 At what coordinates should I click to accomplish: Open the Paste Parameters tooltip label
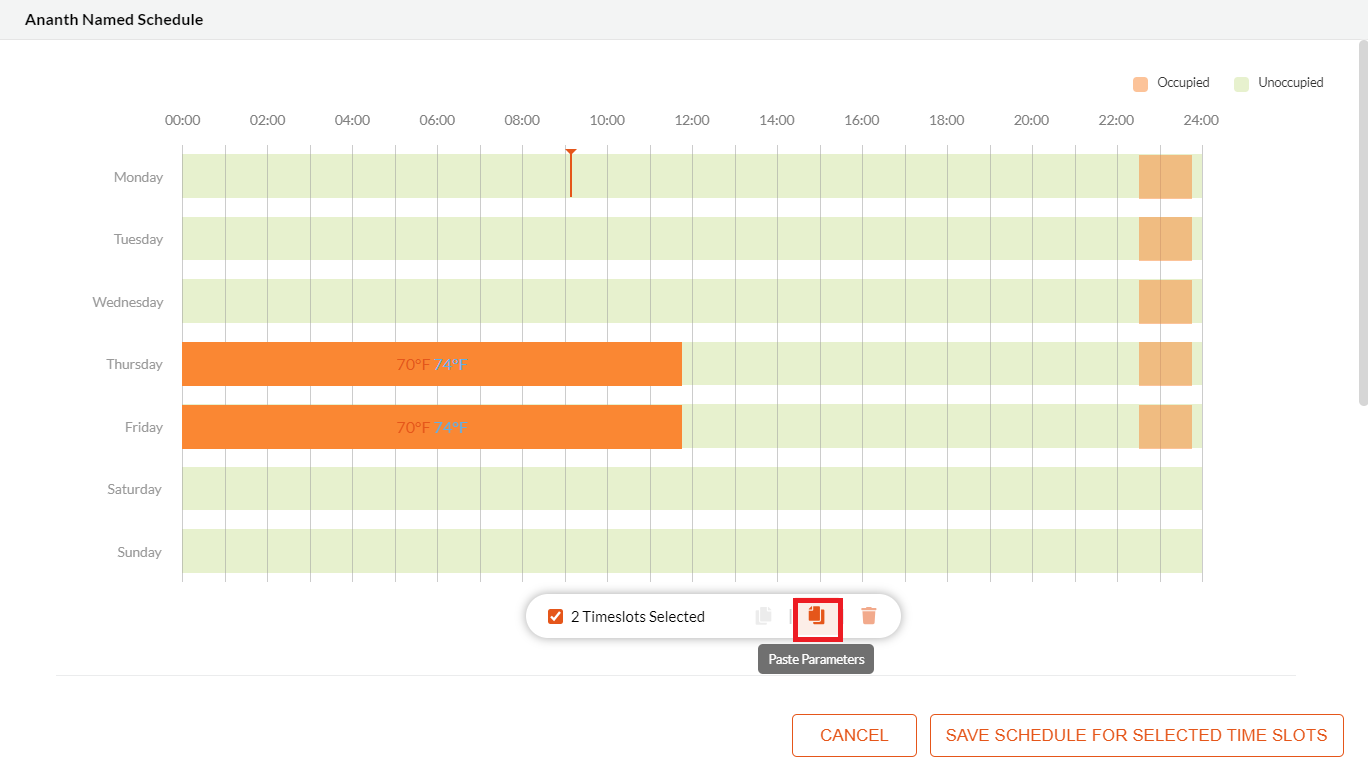815,658
